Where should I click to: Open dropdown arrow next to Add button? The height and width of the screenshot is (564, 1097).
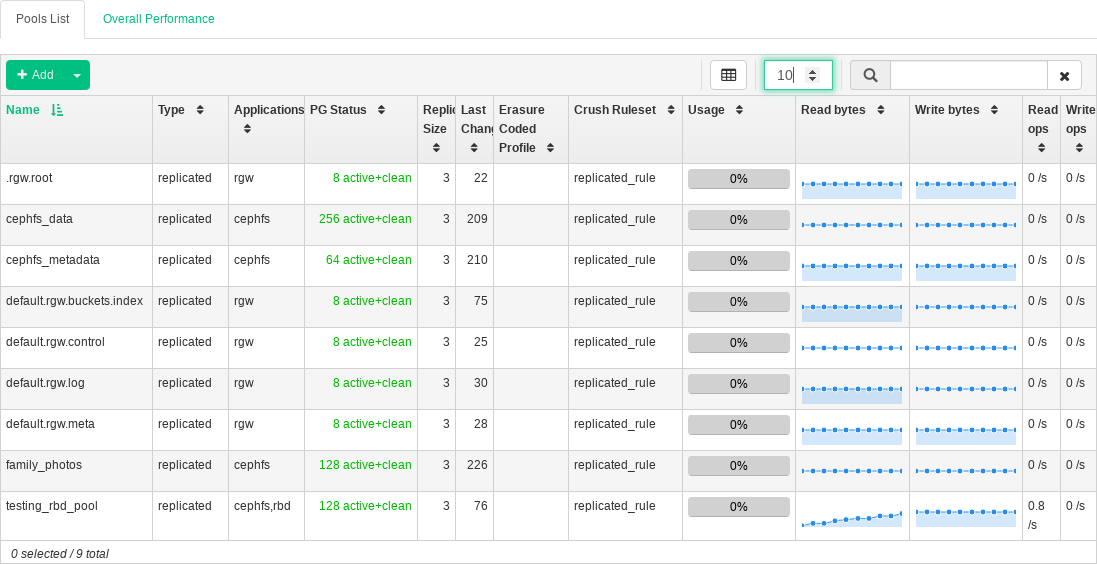pos(77,75)
